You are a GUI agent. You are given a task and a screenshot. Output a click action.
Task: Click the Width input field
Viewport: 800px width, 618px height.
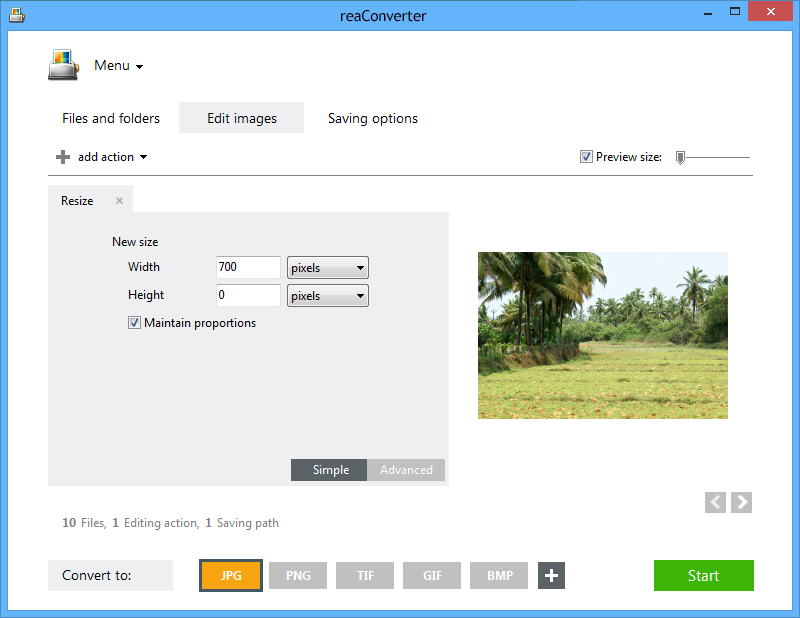248,267
